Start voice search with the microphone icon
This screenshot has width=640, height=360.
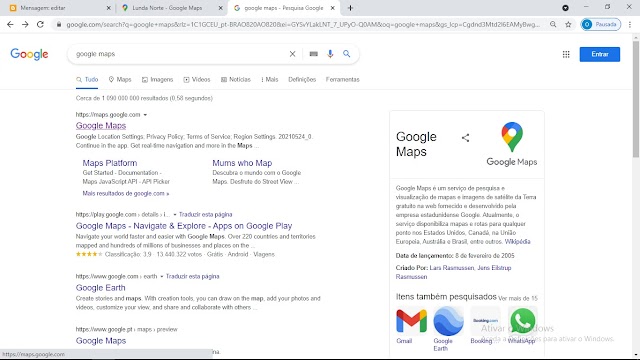(330, 54)
